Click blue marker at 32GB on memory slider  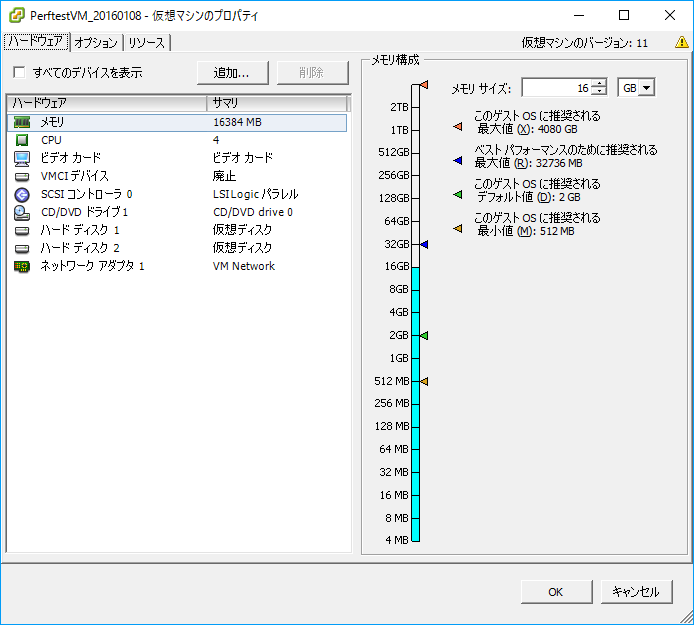click(x=424, y=244)
